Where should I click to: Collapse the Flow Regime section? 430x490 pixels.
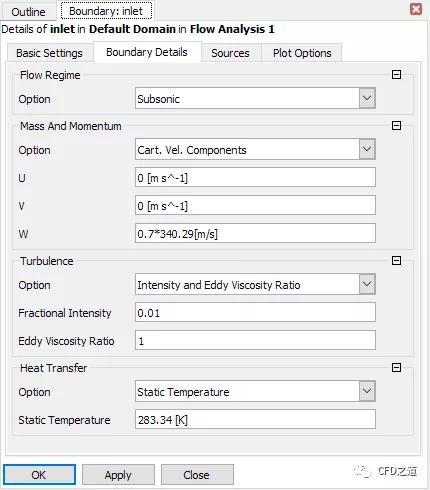coord(396,74)
